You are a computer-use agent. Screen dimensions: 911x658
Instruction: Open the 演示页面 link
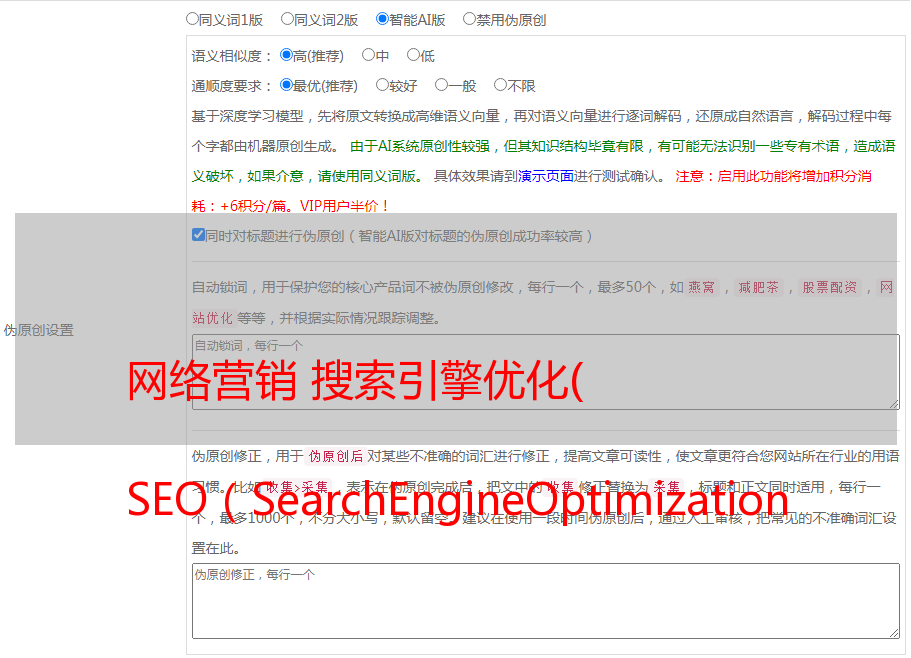coord(546,176)
